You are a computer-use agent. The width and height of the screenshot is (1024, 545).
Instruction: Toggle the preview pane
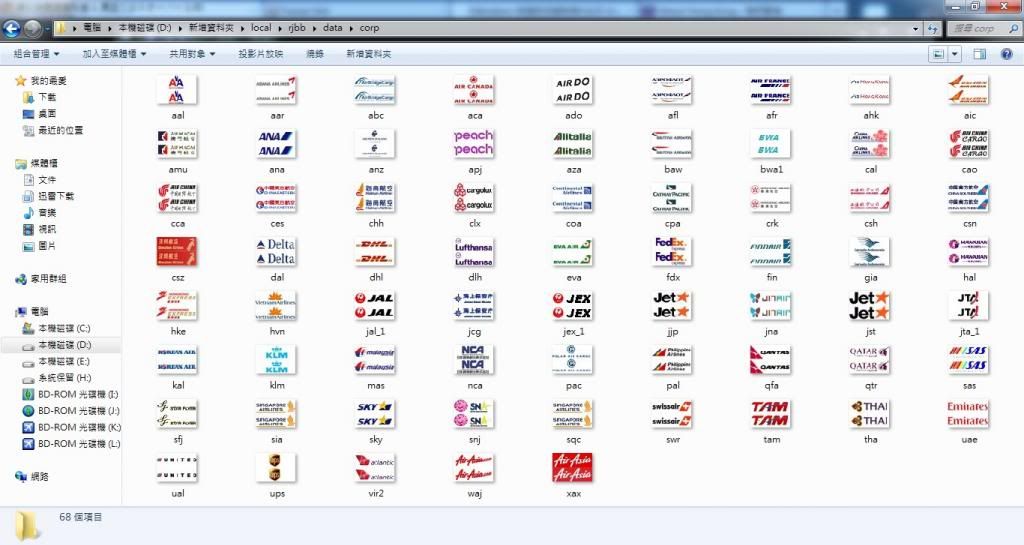pos(979,54)
